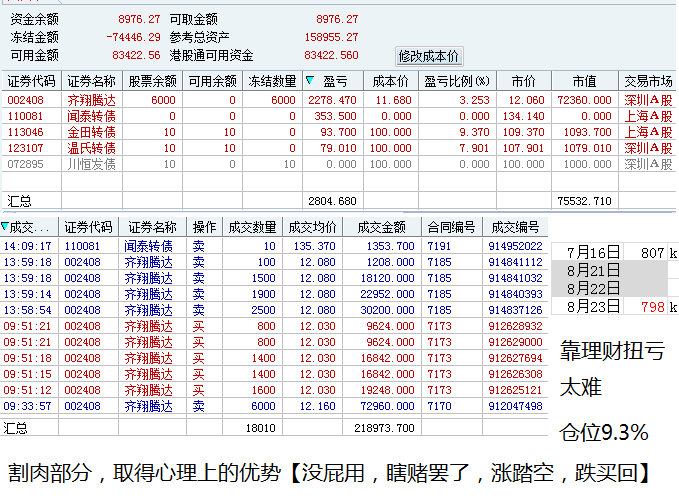Click trade amount 72960.000 cell
The height and width of the screenshot is (498, 679).
[388, 406]
